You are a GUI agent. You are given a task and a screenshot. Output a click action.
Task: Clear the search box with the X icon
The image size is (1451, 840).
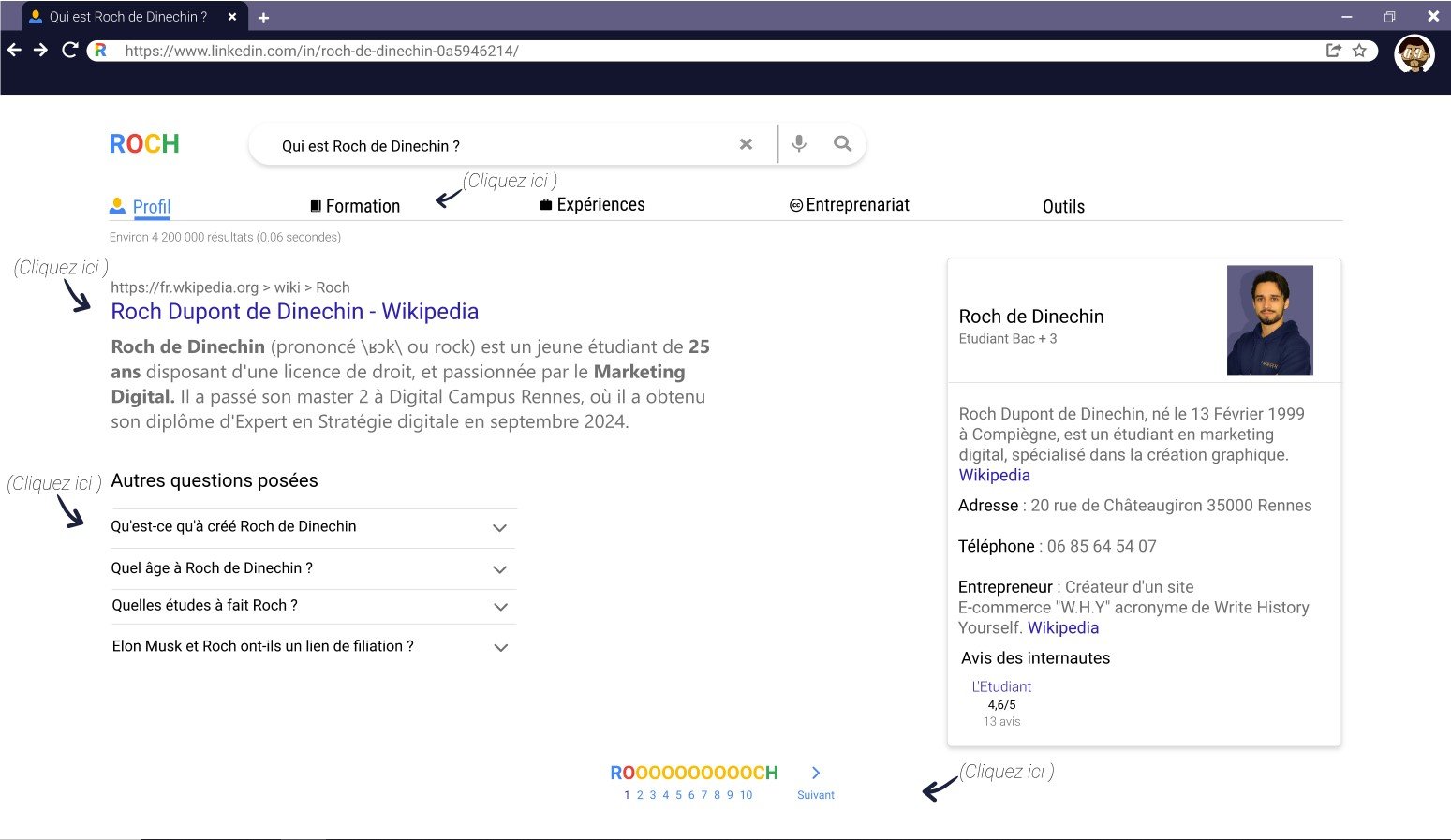pos(746,144)
